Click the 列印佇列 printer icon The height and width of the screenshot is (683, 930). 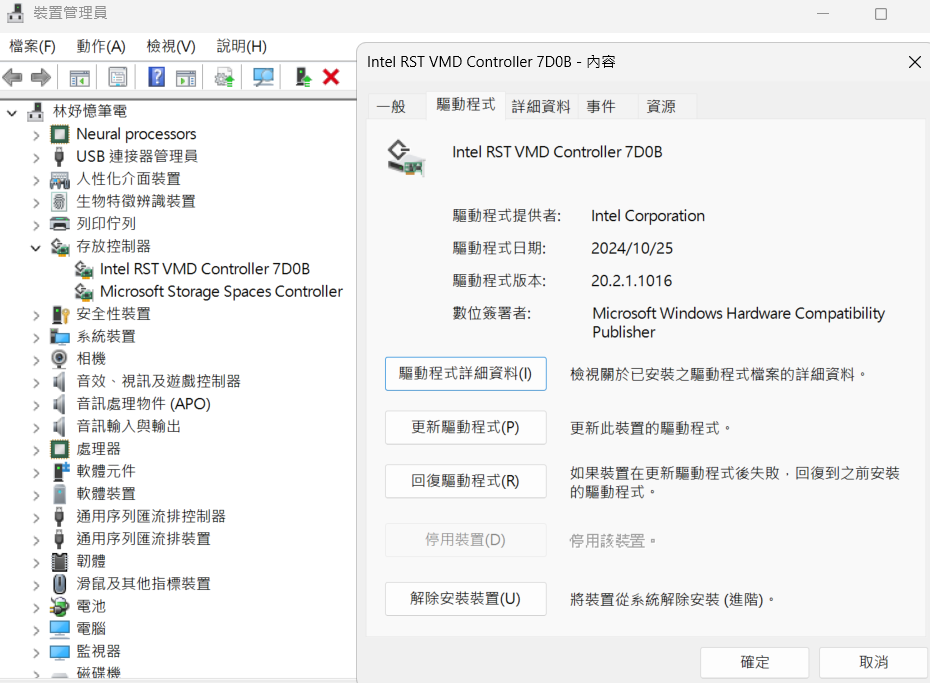click(60, 224)
